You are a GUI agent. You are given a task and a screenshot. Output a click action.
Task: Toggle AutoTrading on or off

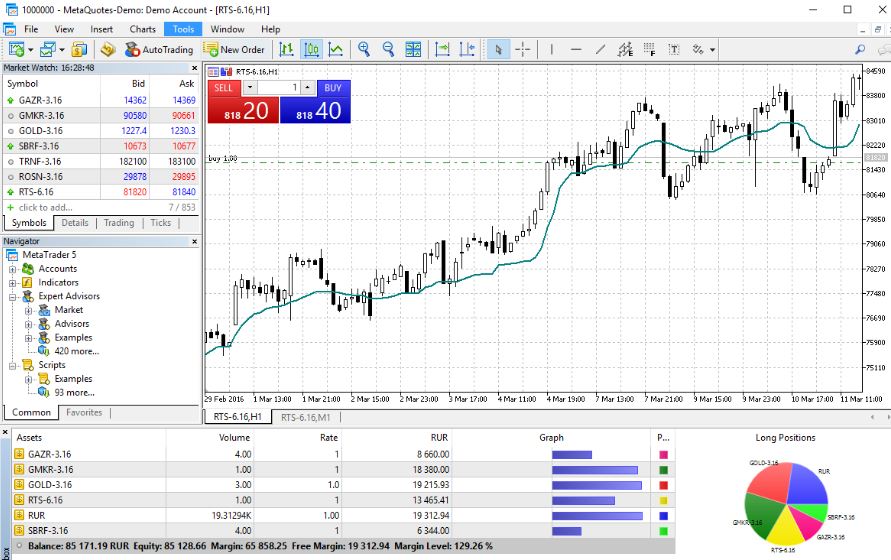point(159,49)
